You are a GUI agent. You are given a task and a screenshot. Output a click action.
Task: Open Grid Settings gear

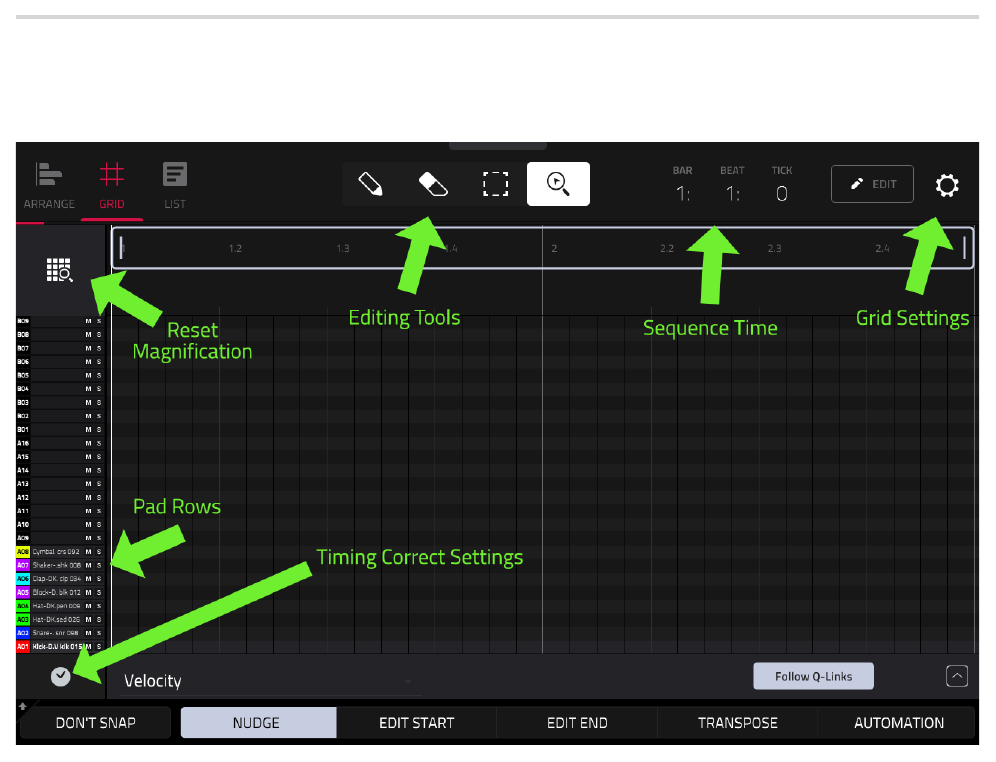click(x=946, y=185)
